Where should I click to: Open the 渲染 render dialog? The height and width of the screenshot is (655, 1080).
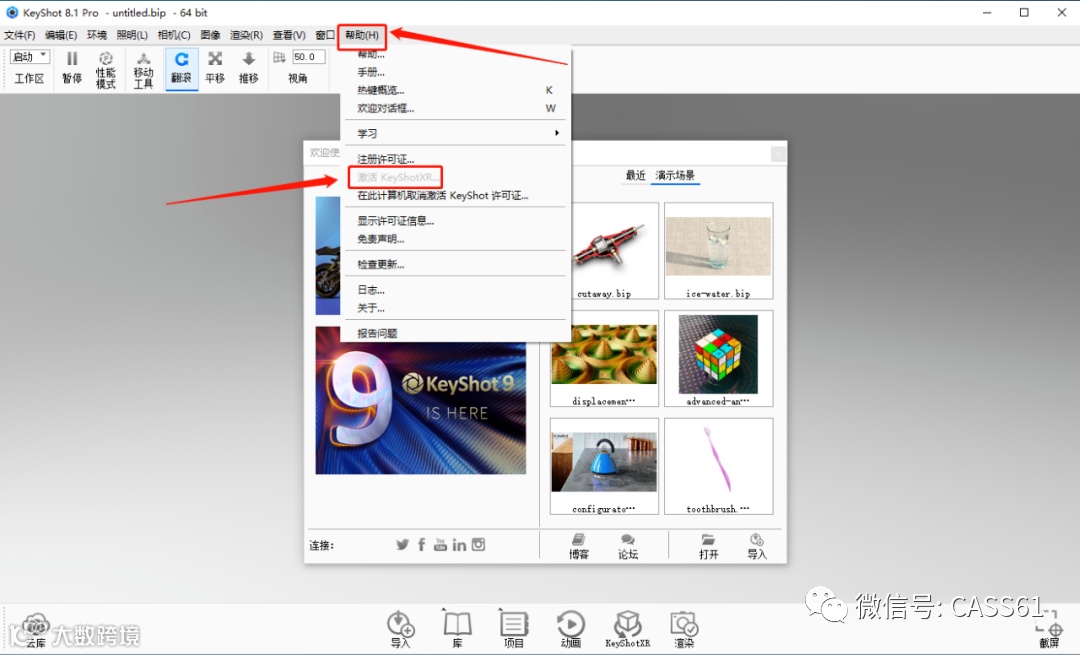click(x=684, y=630)
